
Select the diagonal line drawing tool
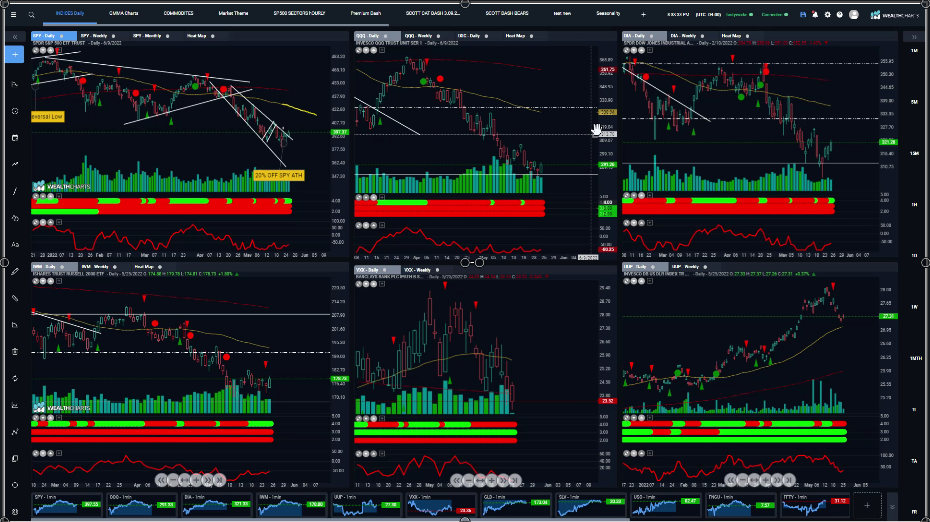(15, 191)
